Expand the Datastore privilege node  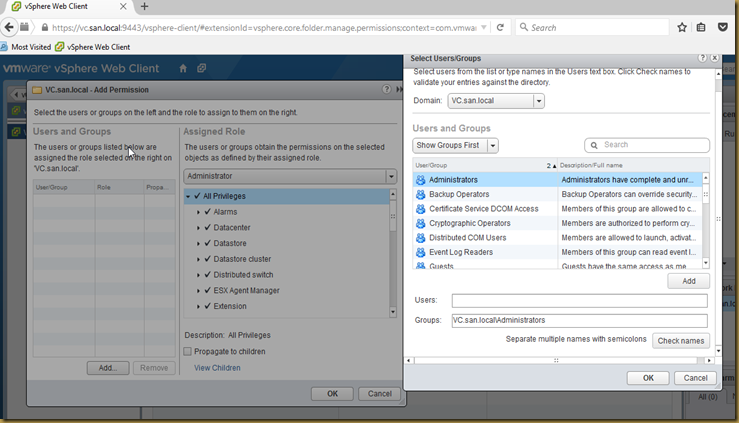click(198, 244)
